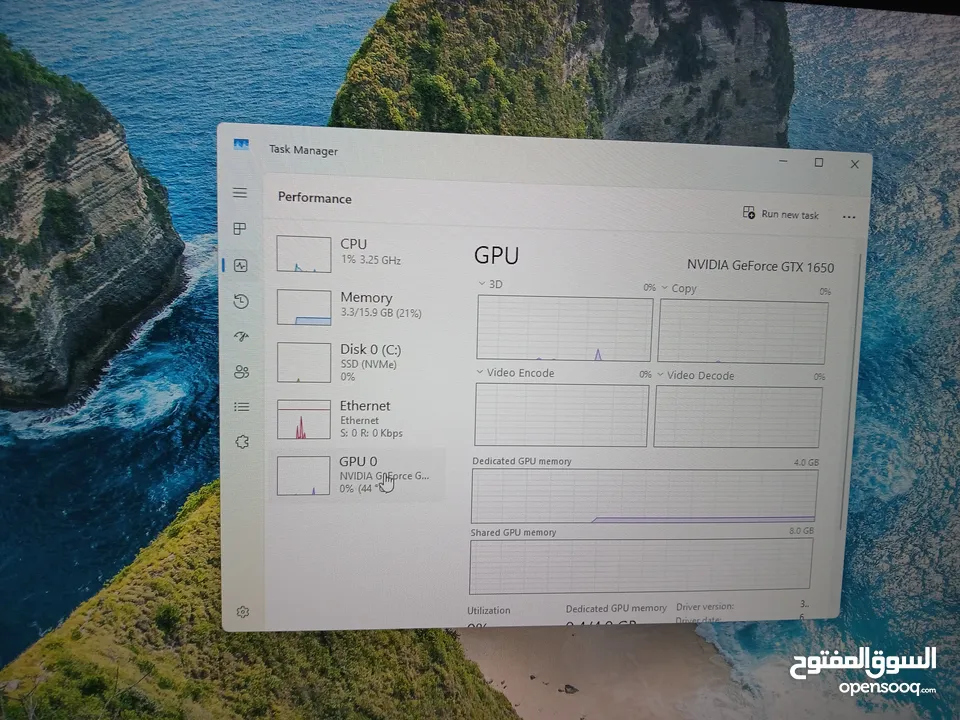Click the '3.3/15.9 GB (21%)' memory value
This screenshot has height=720, width=960.
381,313
